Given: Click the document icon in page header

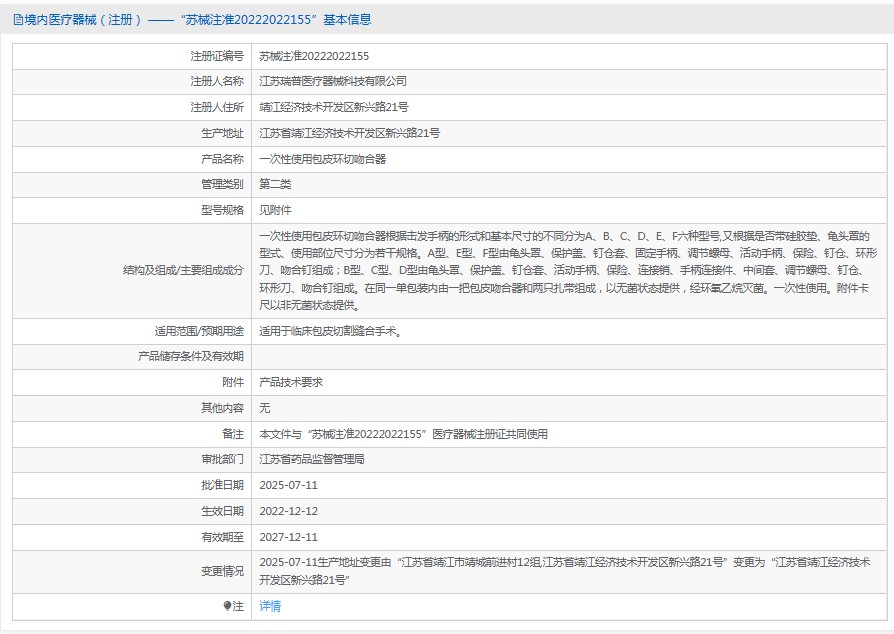Looking at the screenshot, I should pos(18,19).
